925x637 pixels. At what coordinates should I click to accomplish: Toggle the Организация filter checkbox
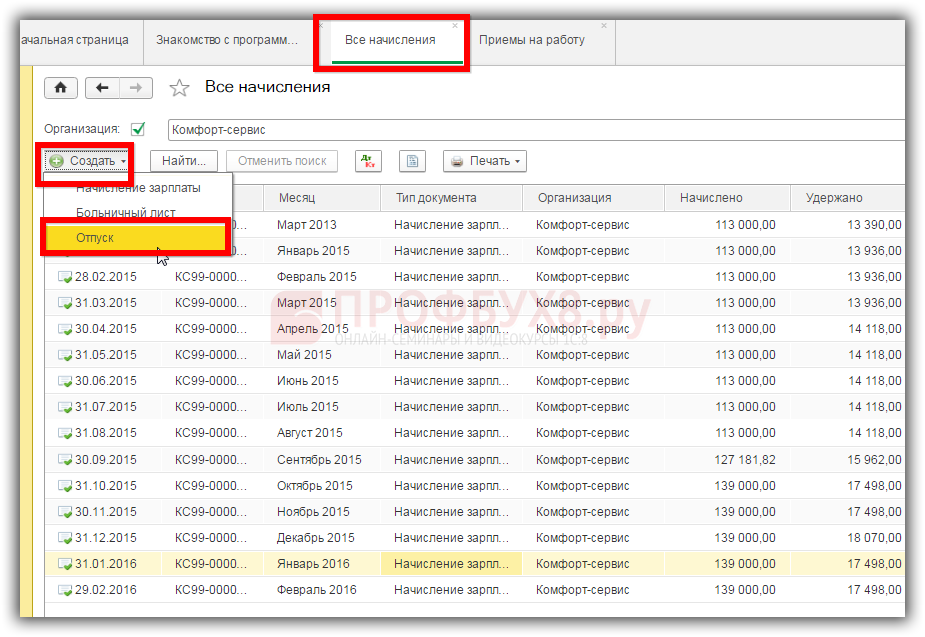click(138, 129)
